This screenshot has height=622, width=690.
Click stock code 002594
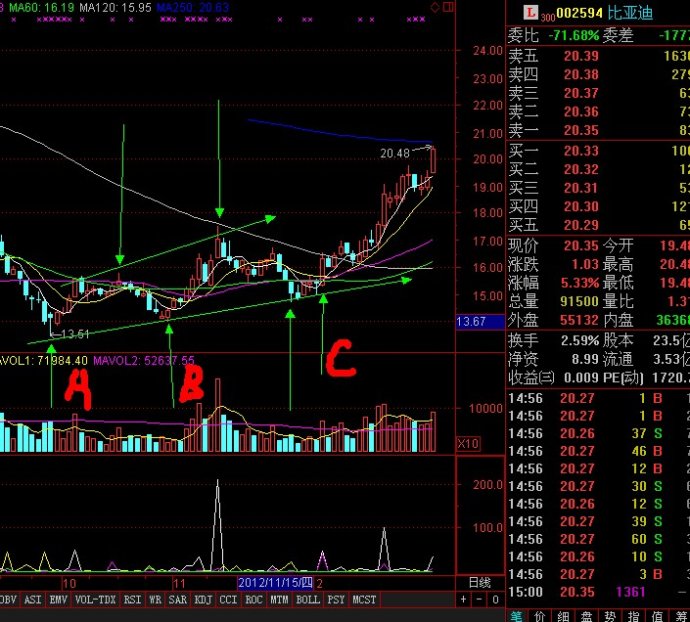click(x=579, y=13)
